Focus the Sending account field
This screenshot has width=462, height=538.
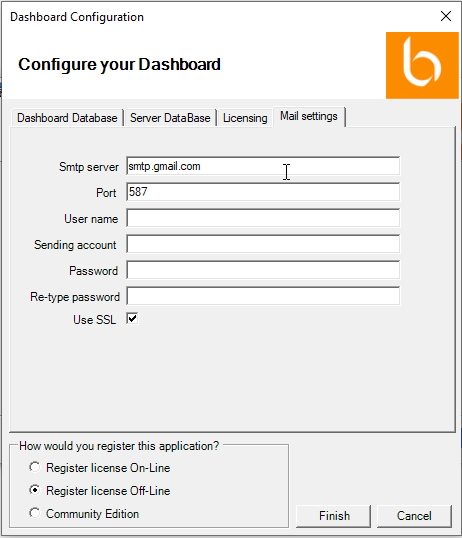pyautogui.click(x=263, y=244)
